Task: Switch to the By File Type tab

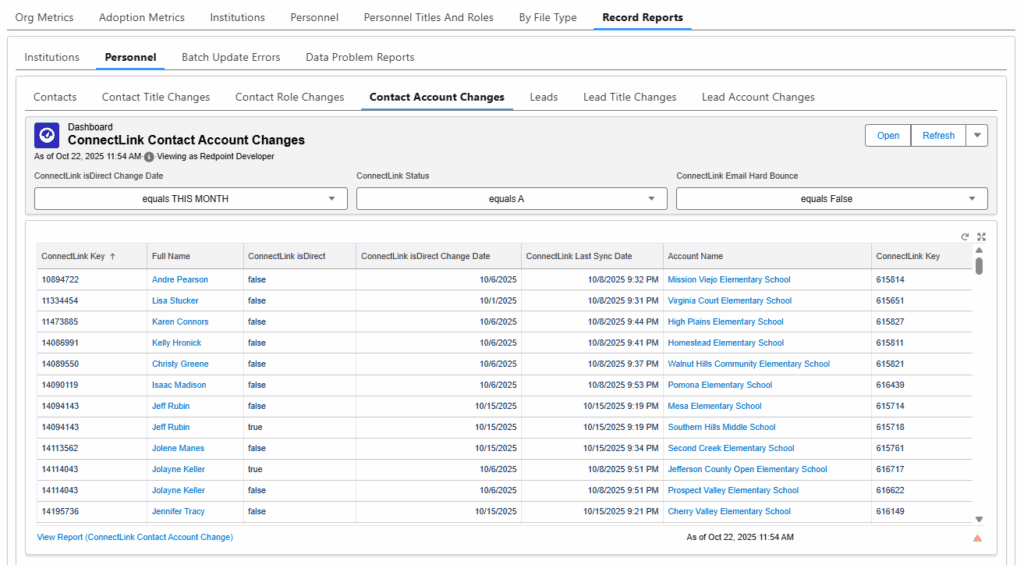Action: [548, 18]
